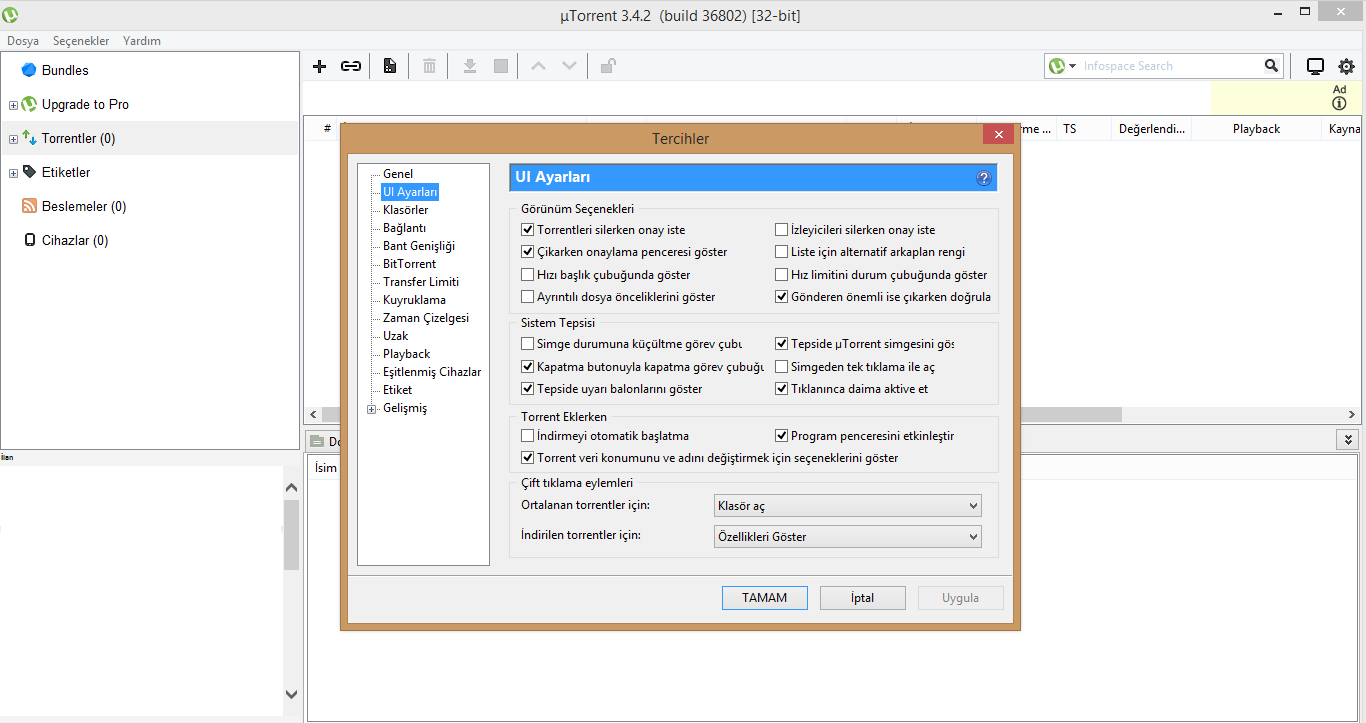Select Eşitlenmiş Cihazlar in preferences tree

[432, 372]
